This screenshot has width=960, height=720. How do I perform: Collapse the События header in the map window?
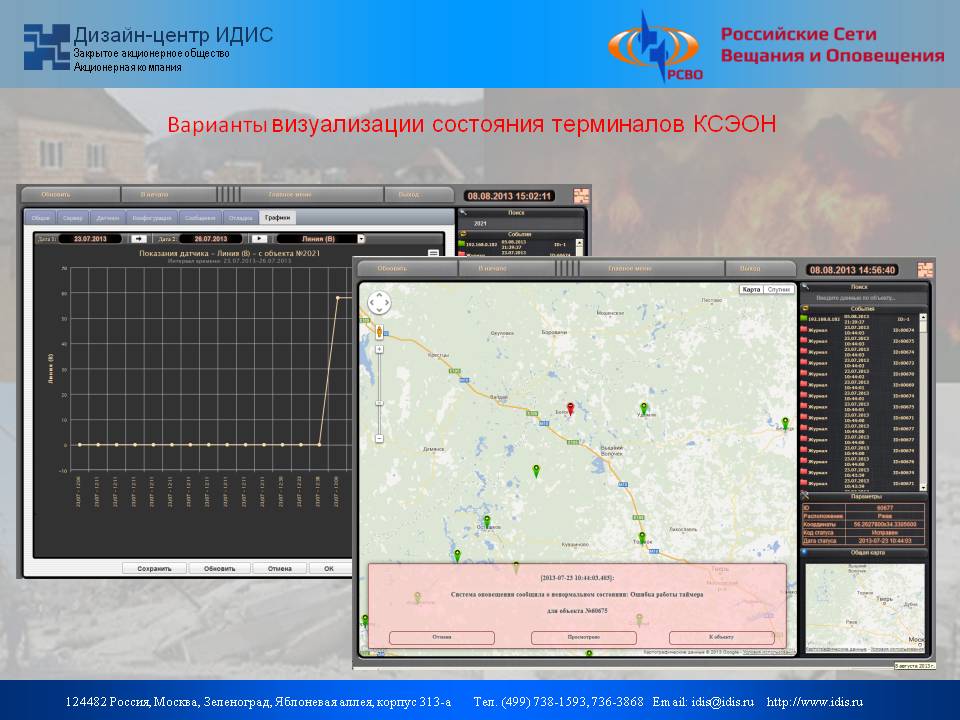coord(865,309)
